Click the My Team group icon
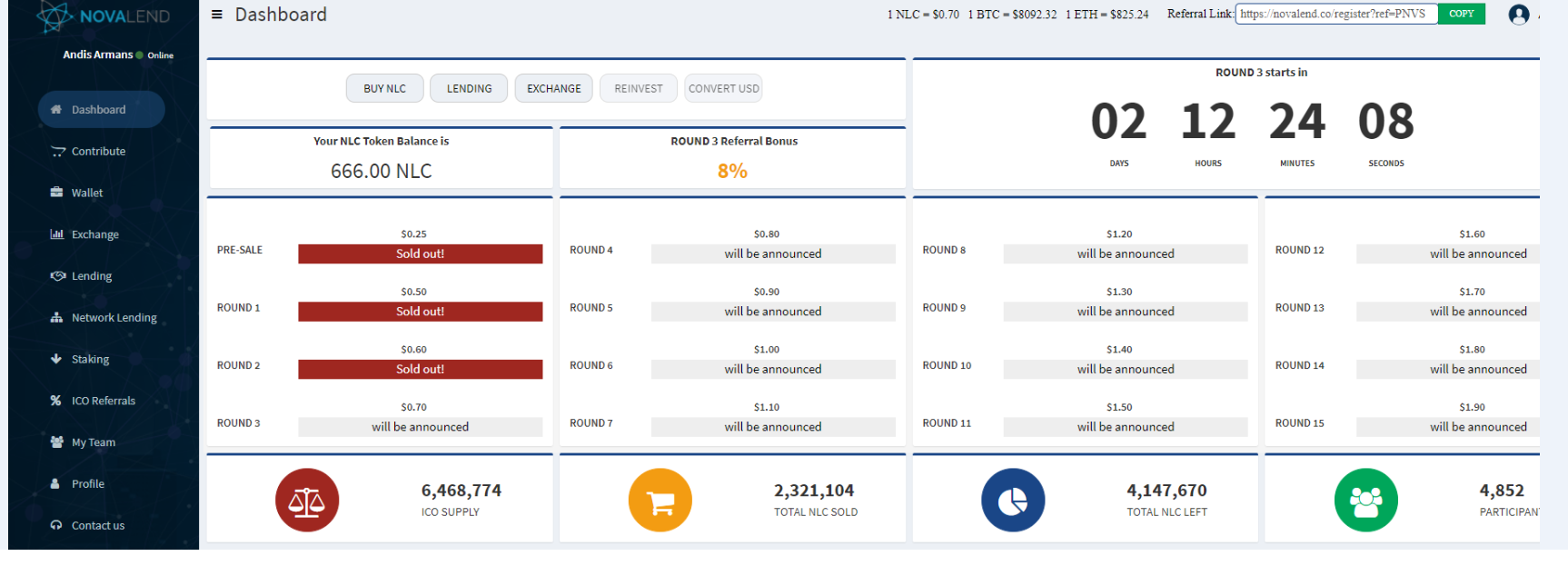Viewport: 1568px width, 566px height. 56,442
